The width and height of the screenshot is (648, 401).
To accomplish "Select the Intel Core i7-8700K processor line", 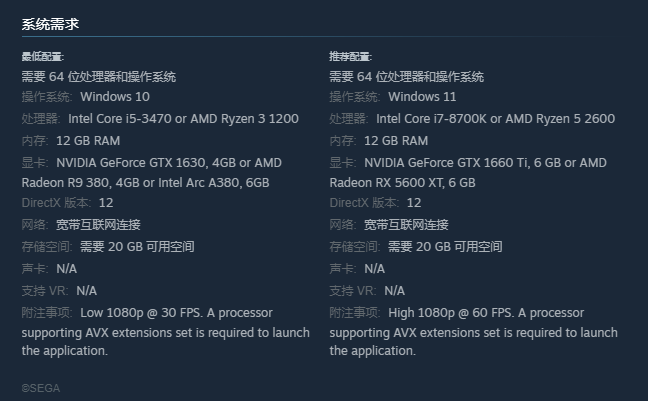I will (x=495, y=119).
